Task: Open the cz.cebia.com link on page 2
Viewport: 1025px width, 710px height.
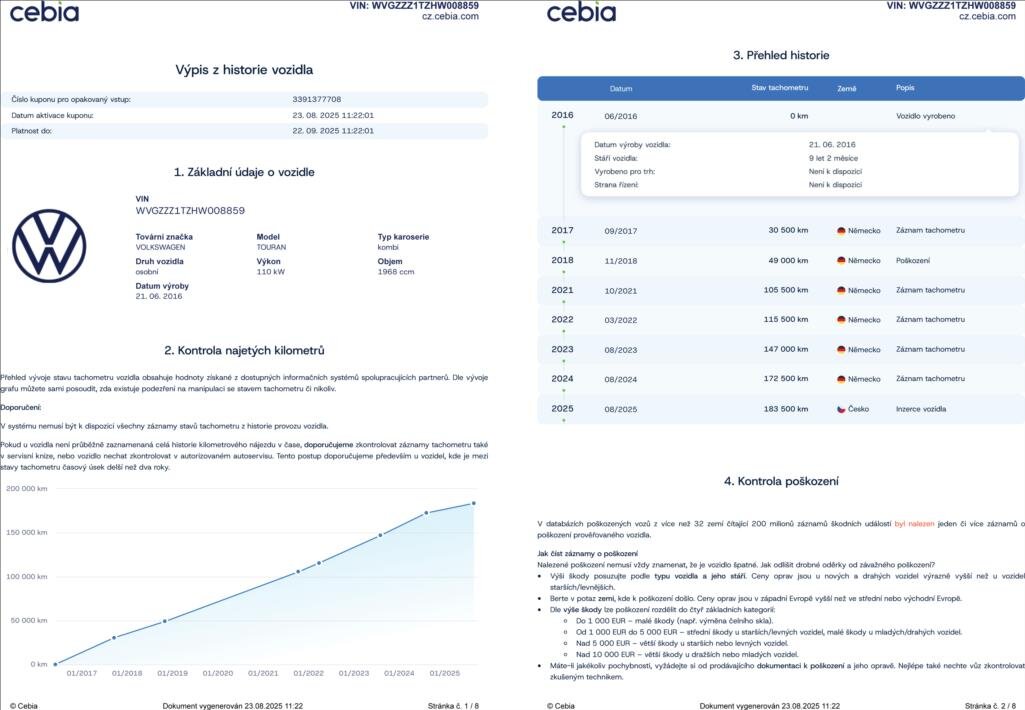Action: [x=987, y=16]
